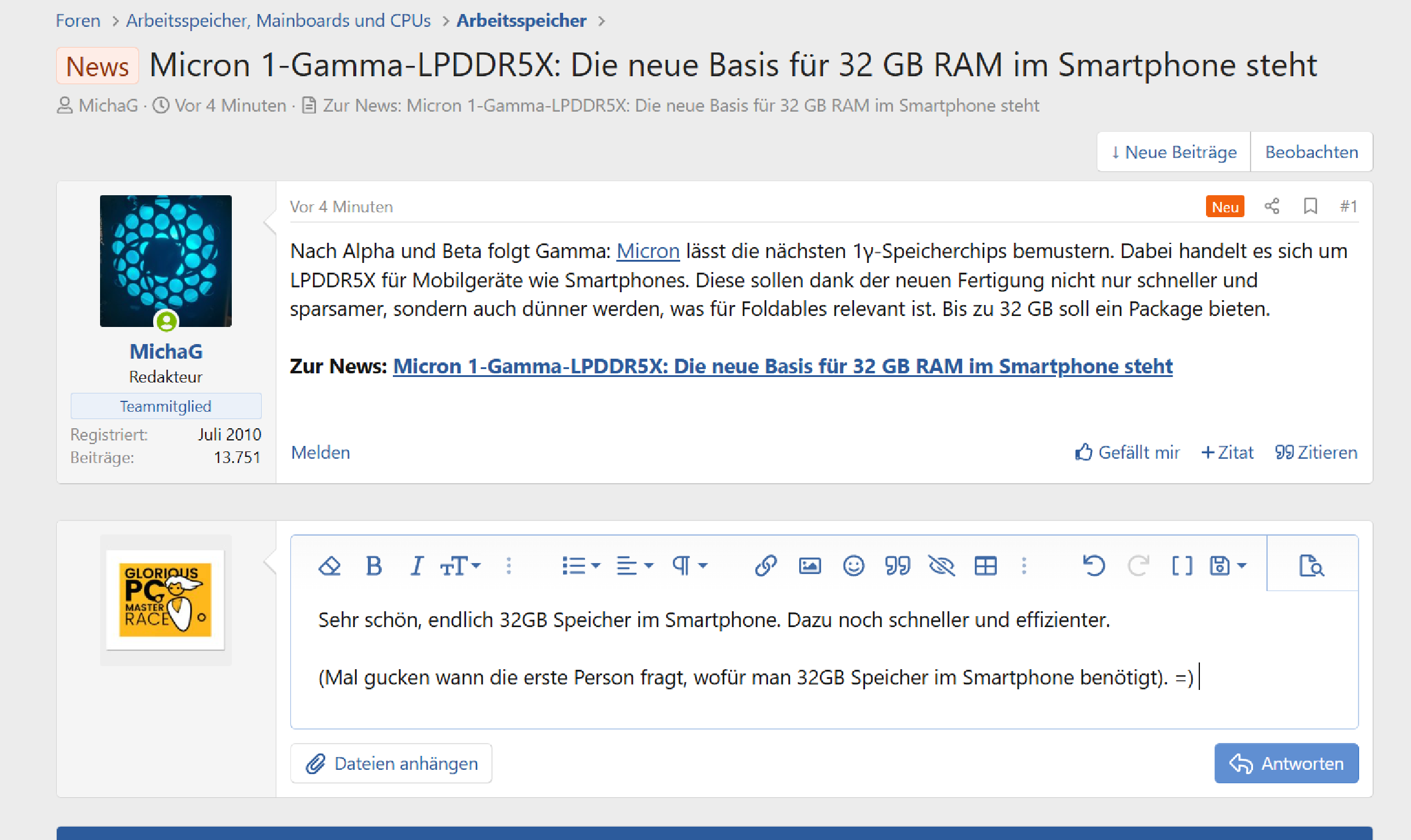Open the Arbeitsspeicher breadcrumb link

tap(521, 21)
